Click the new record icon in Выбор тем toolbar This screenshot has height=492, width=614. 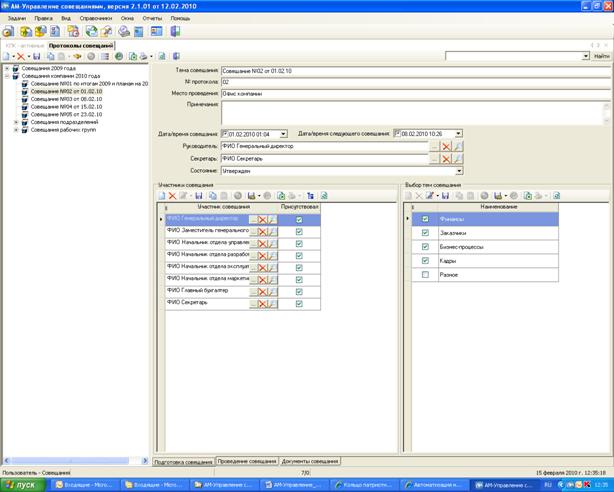(409, 195)
